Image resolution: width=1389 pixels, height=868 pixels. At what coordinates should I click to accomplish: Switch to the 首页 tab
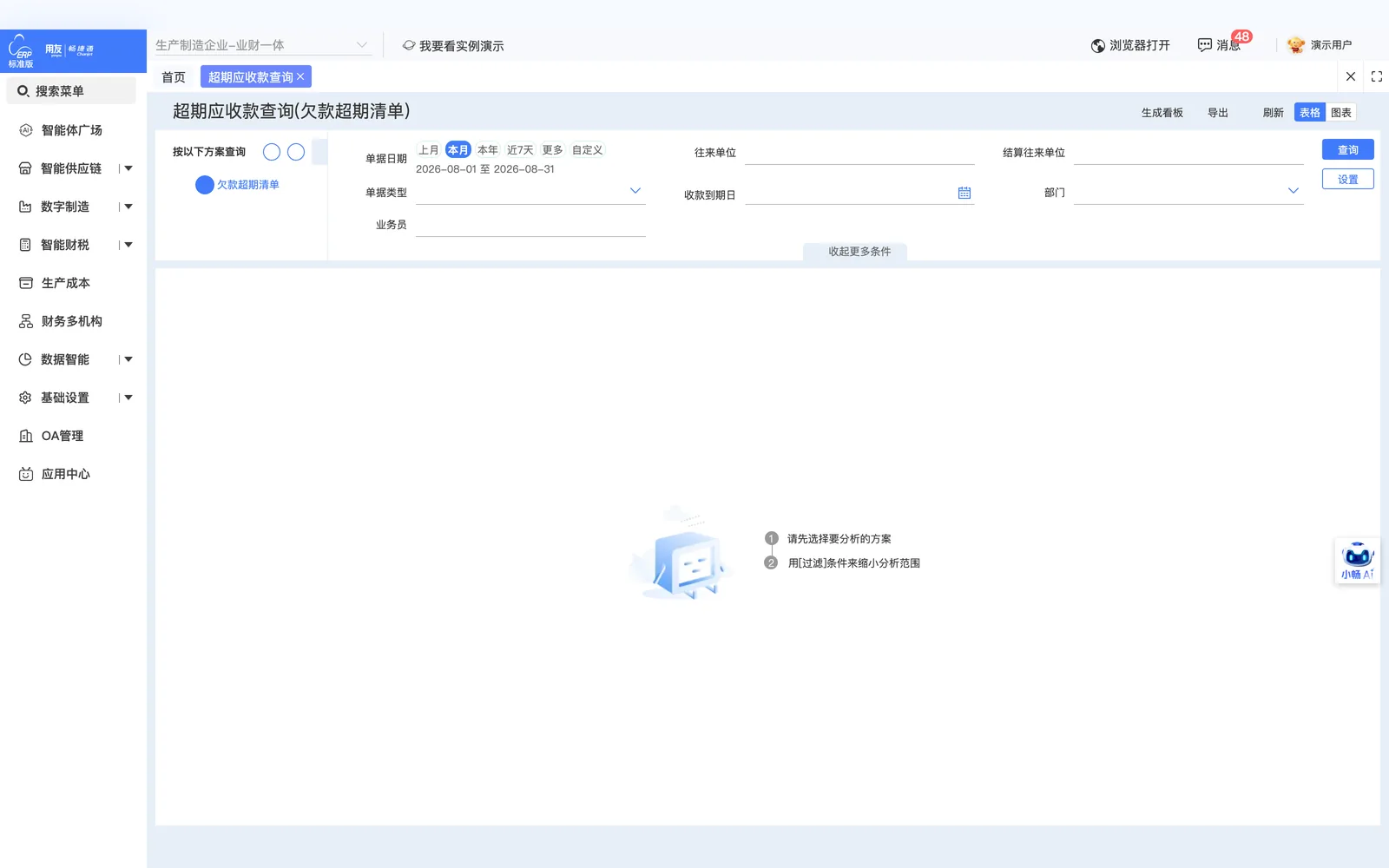coord(174,77)
